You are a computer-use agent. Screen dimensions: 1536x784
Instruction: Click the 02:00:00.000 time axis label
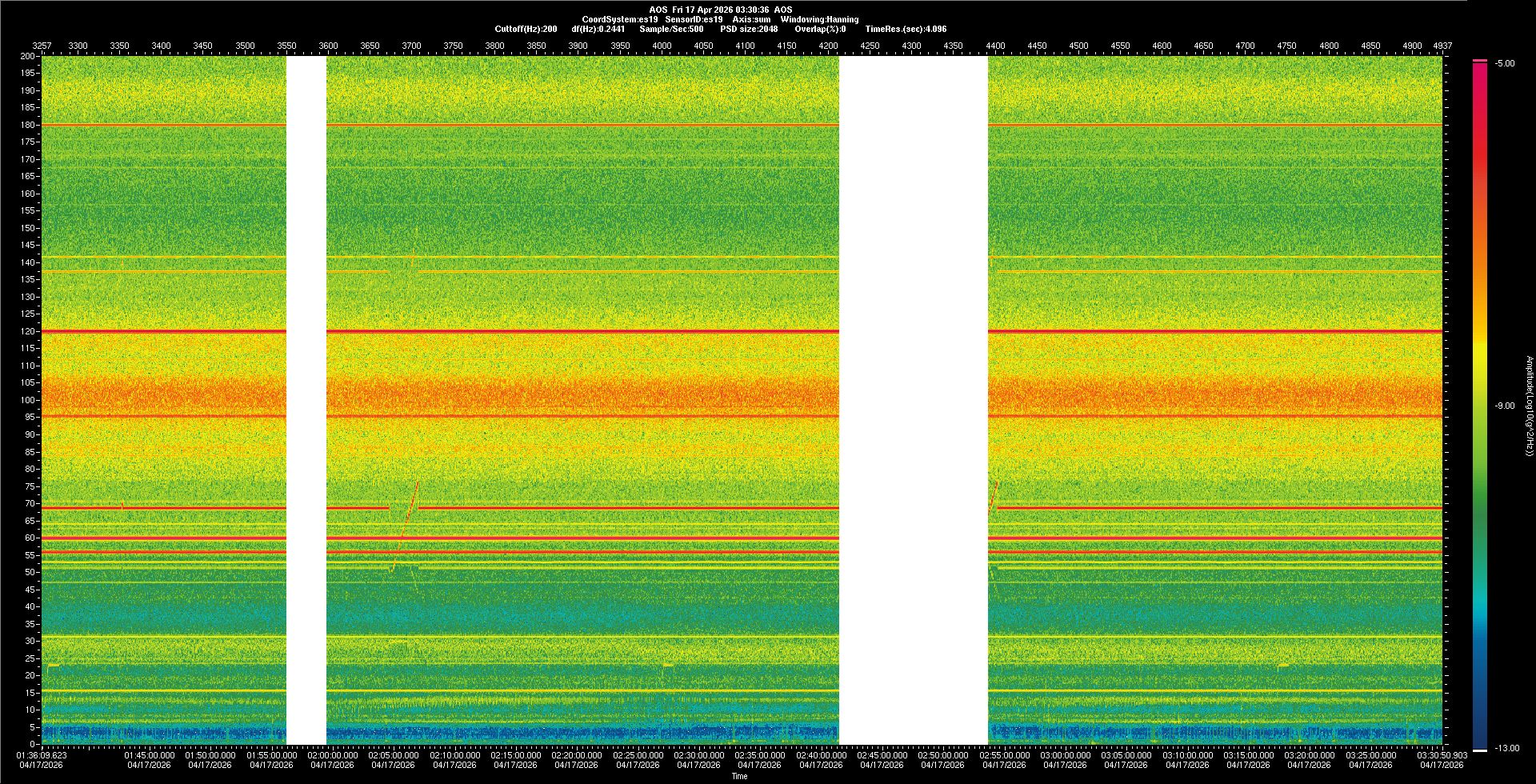(332, 755)
